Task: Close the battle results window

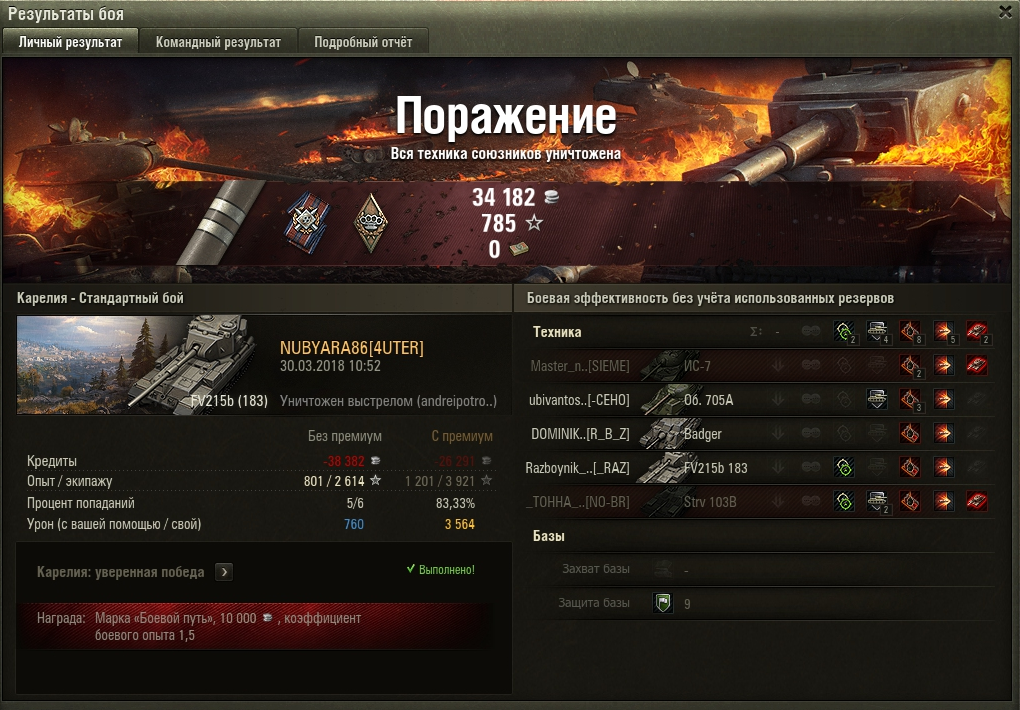Action: tap(1006, 12)
